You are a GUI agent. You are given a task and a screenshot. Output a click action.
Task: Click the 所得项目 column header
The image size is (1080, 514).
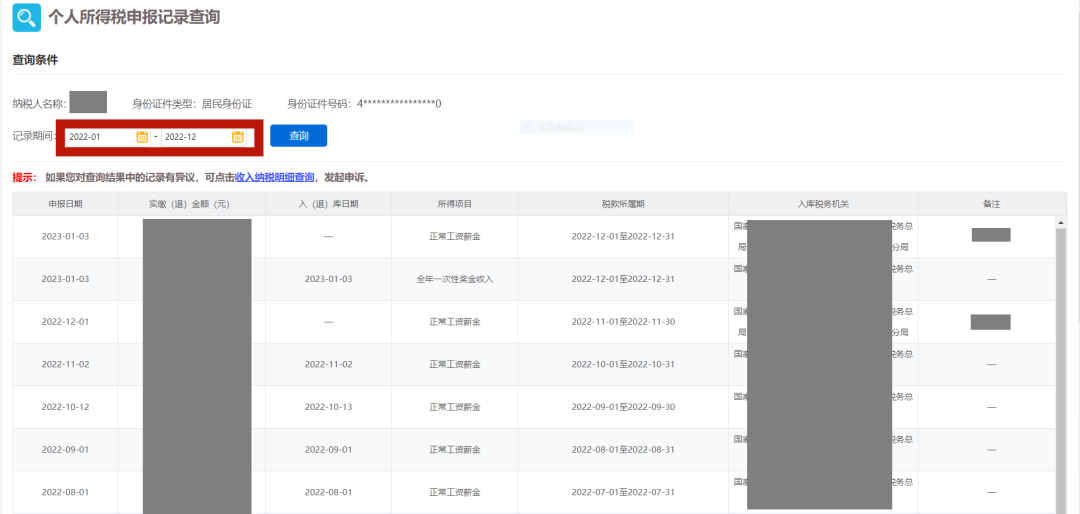(x=455, y=204)
